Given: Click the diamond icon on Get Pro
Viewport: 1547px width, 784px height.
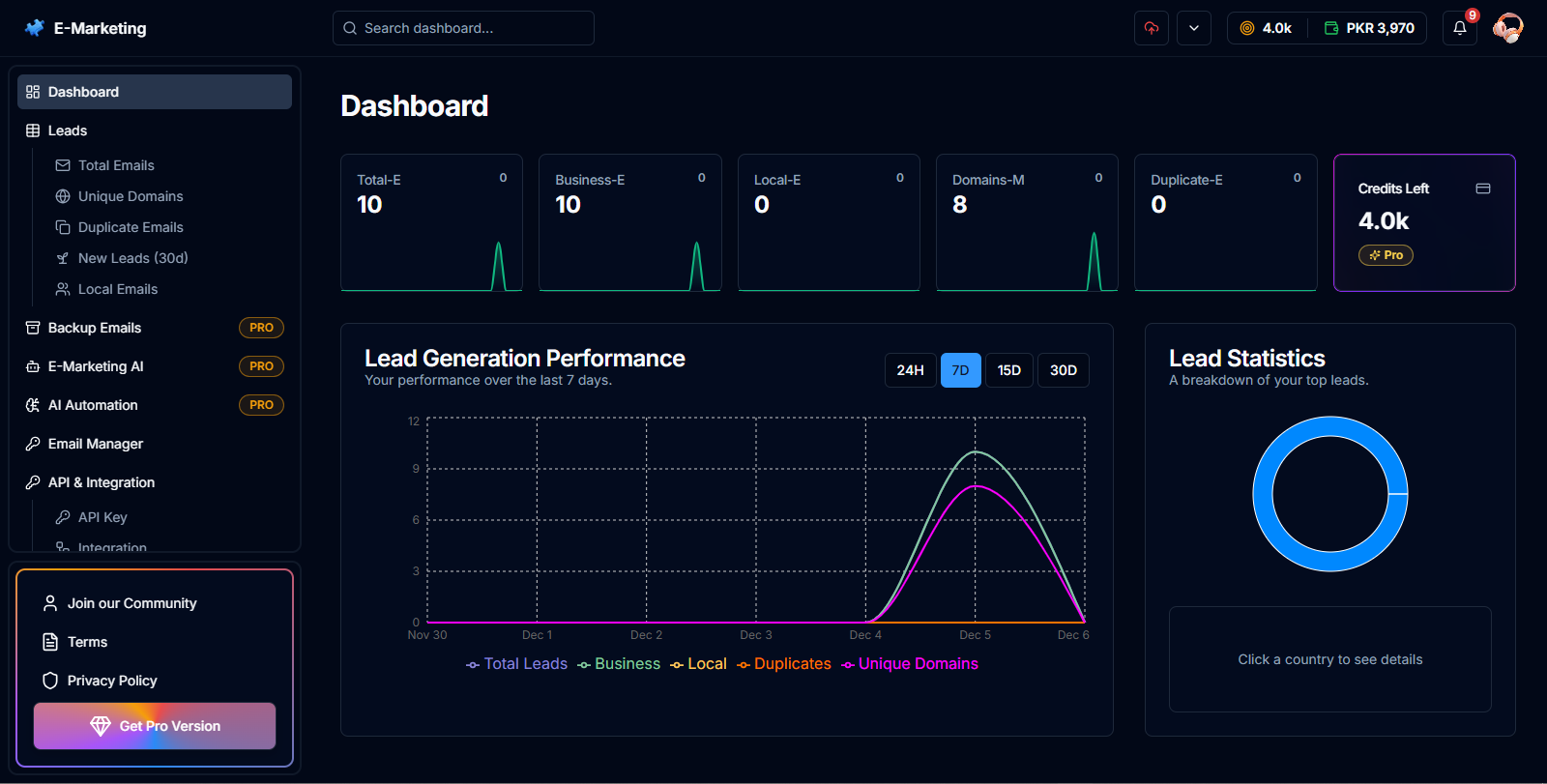Looking at the screenshot, I should tap(101, 726).
